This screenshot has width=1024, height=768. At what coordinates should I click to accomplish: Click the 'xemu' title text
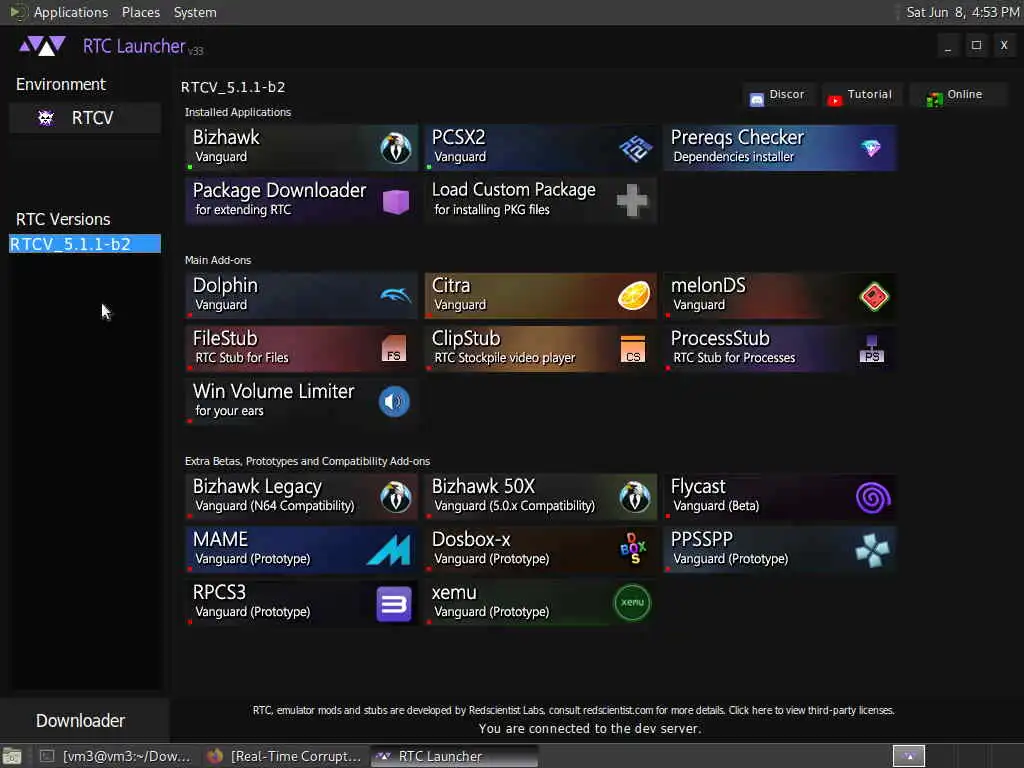click(454, 593)
